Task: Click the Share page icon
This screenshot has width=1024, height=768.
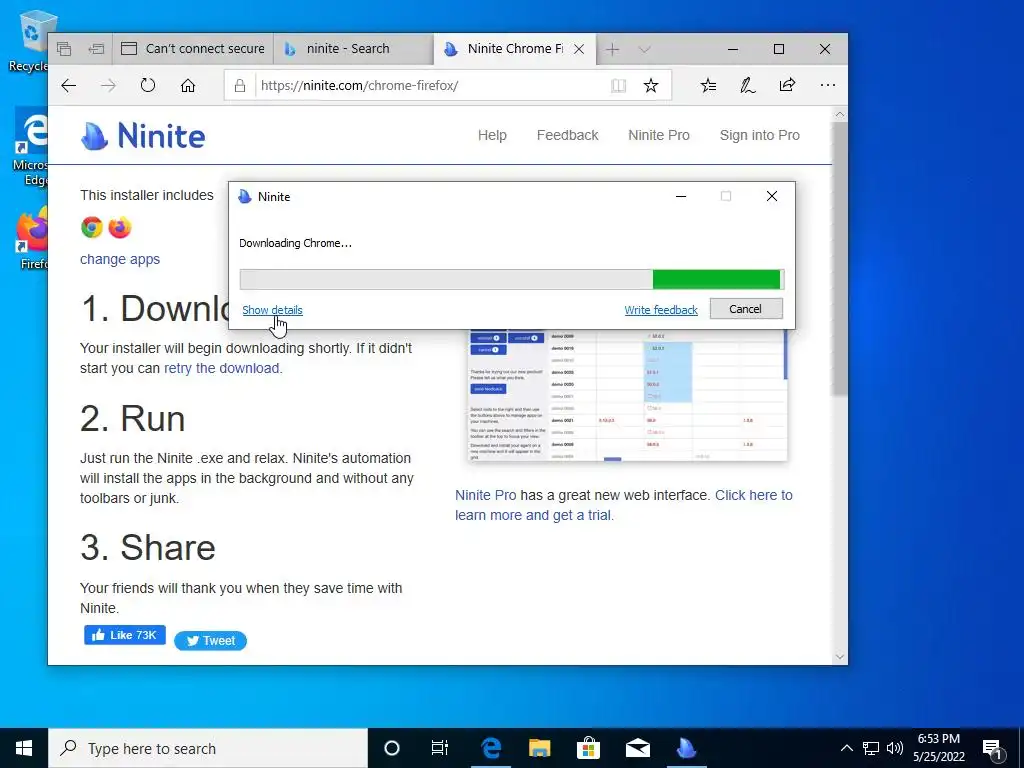Action: (788, 85)
